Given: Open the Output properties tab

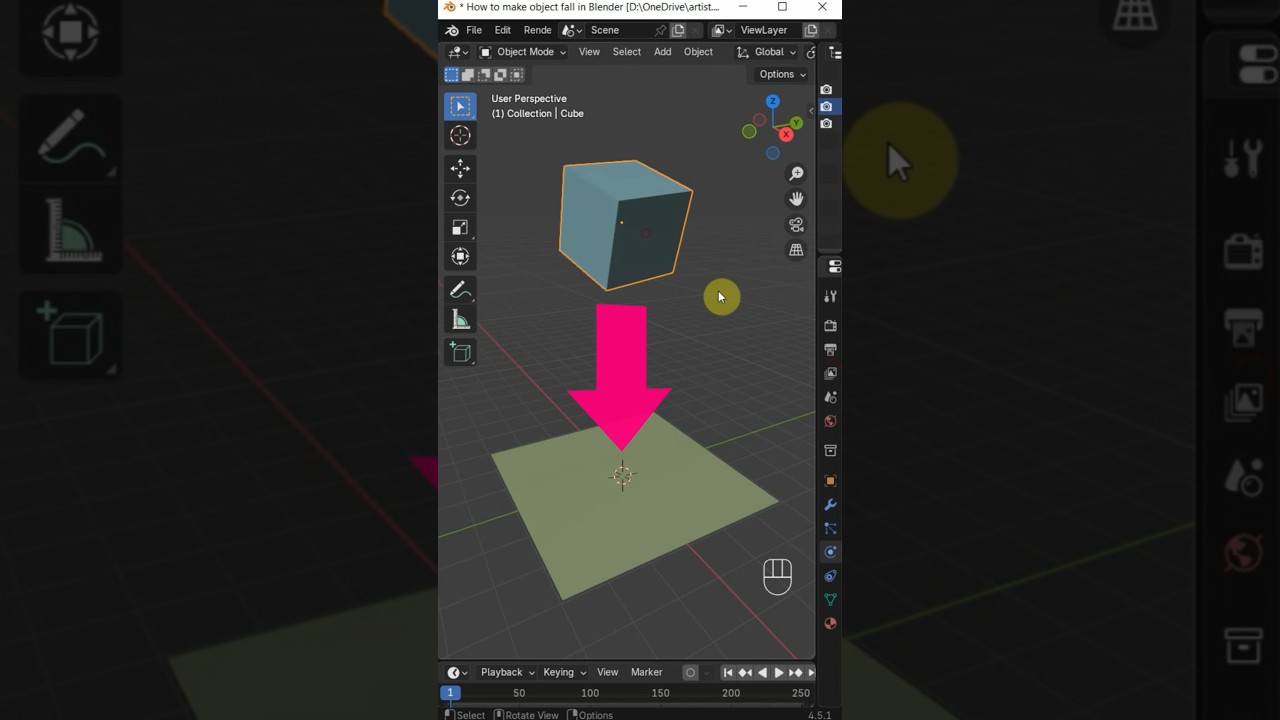Looking at the screenshot, I should (830, 350).
